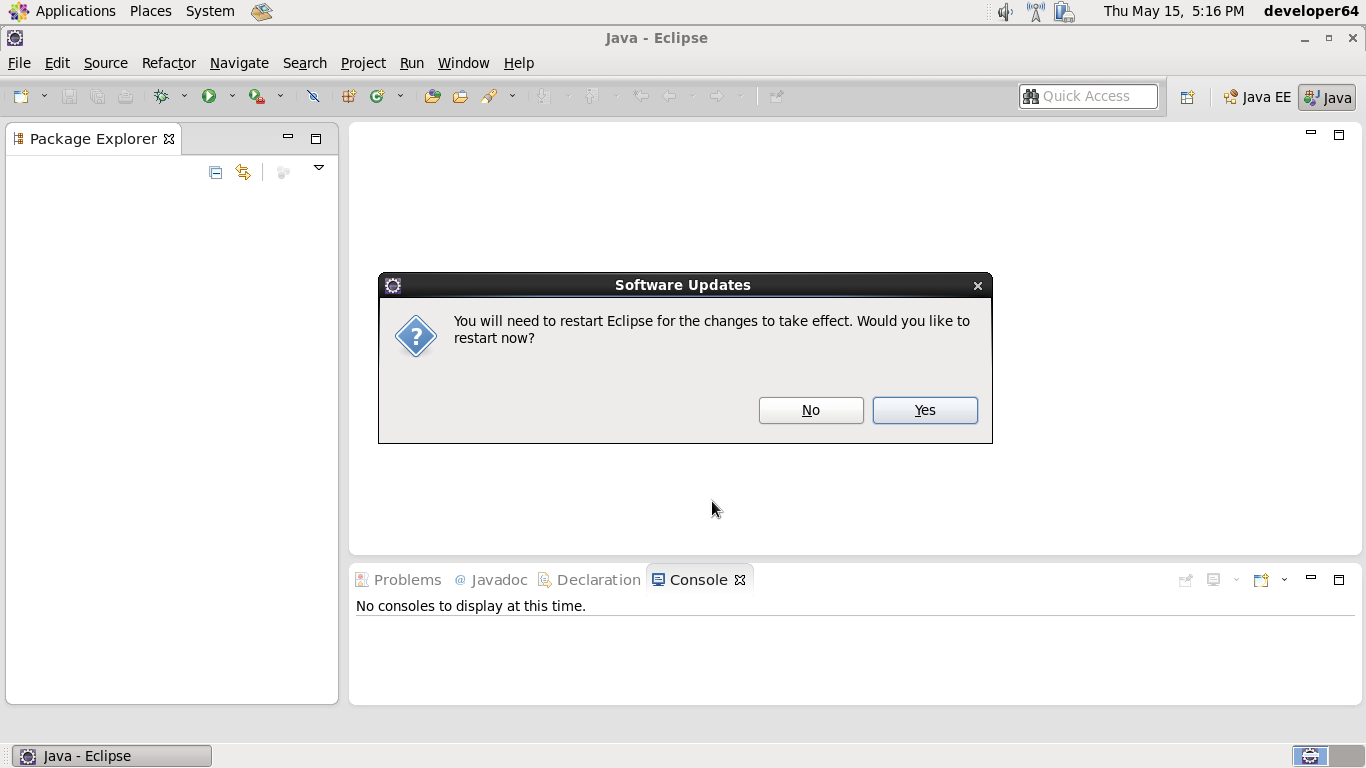The width and height of the screenshot is (1366, 768).
Task: Toggle Skip All Breakpoints in the toolbar
Action: click(313, 97)
